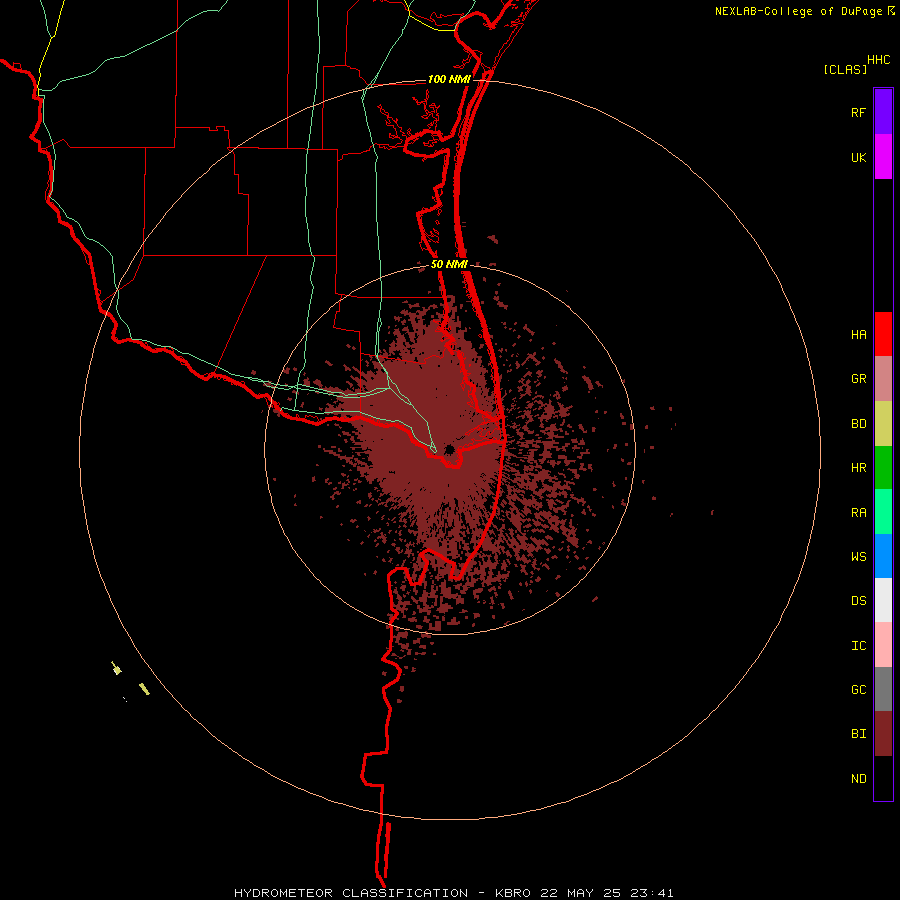Click the [CLAS] units label

point(845,69)
